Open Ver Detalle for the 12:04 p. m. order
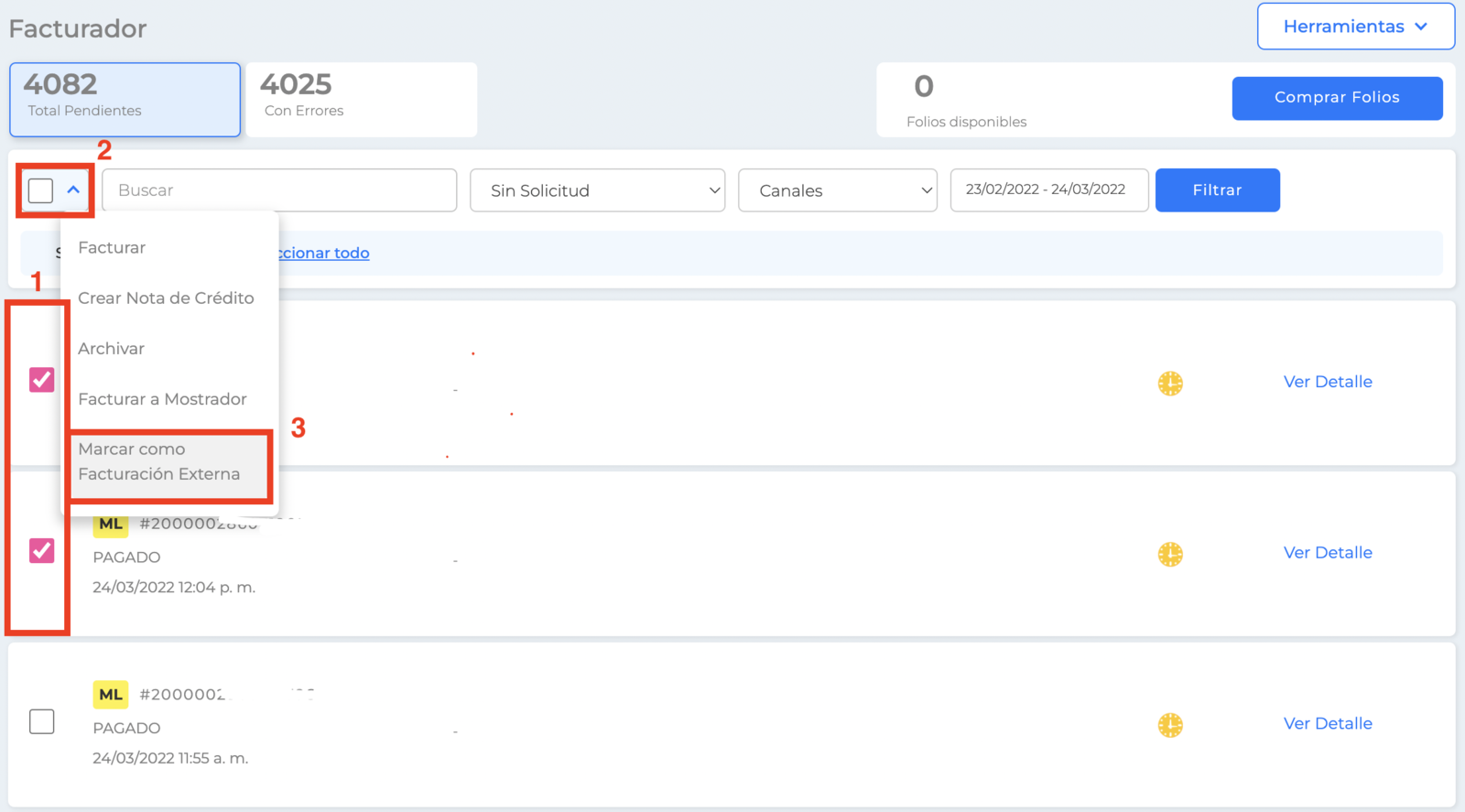Viewport: 1465px width, 812px height. [1328, 553]
